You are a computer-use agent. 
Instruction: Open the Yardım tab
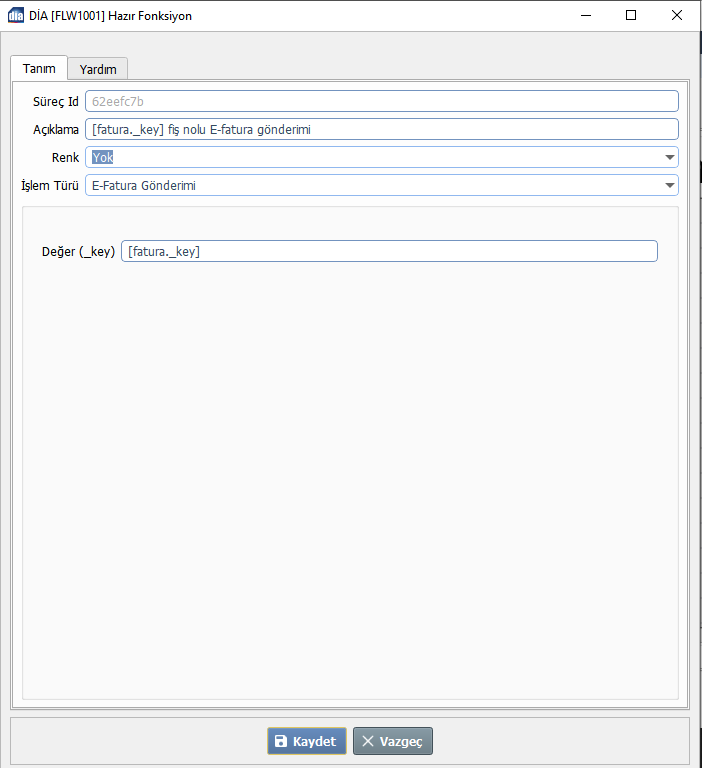(x=98, y=69)
